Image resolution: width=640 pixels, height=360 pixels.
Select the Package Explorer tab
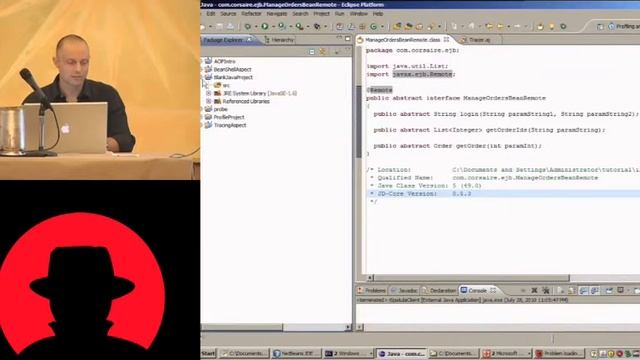click(227, 40)
